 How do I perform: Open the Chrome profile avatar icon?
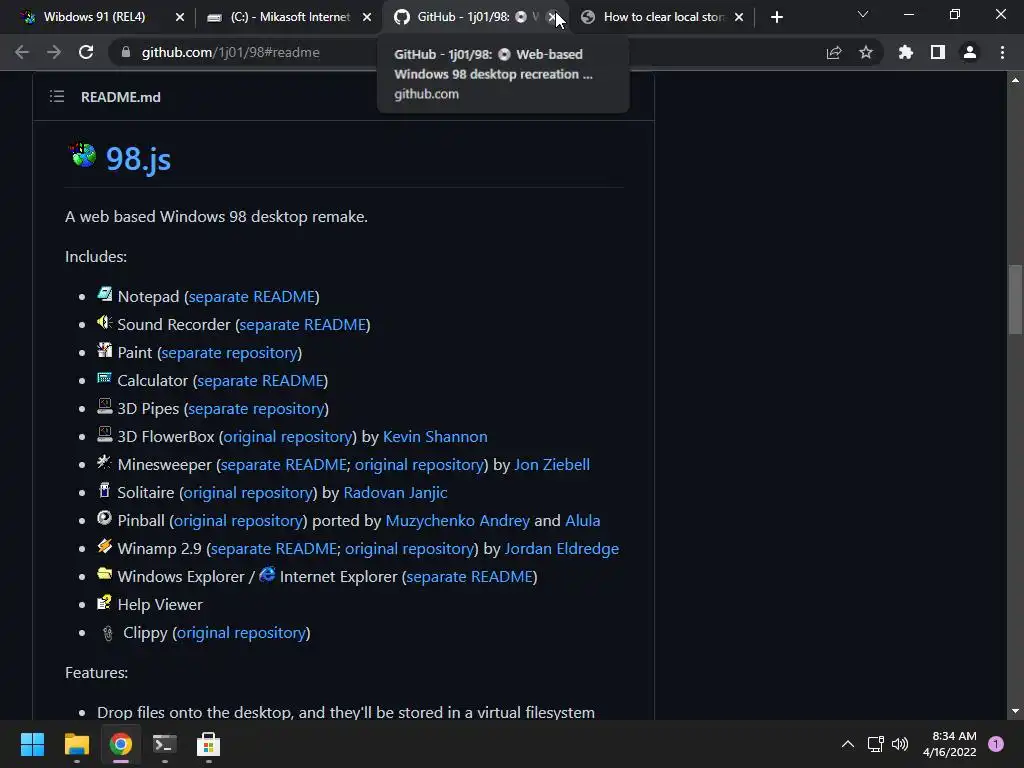(x=970, y=52)
